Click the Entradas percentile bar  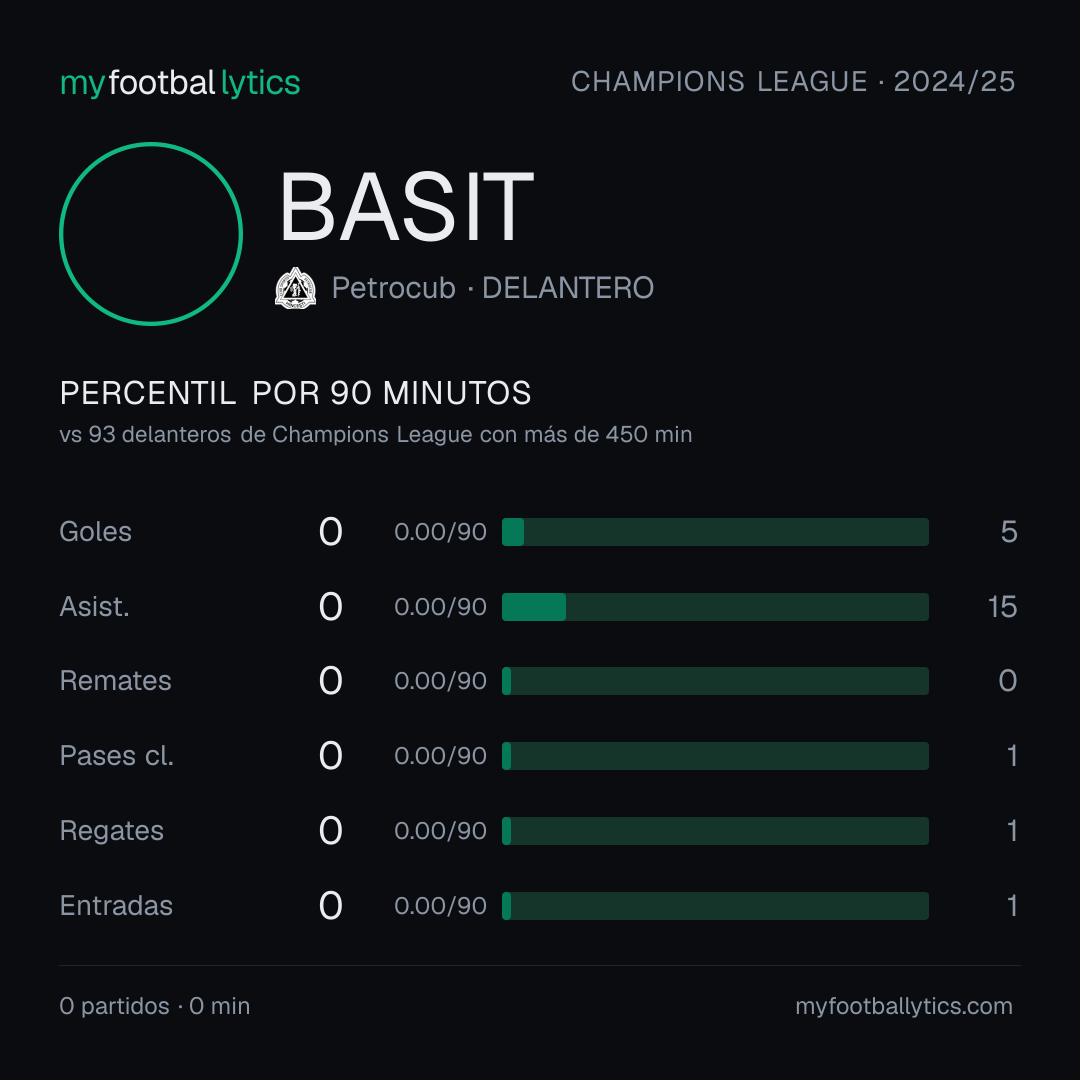click(715, 906)
